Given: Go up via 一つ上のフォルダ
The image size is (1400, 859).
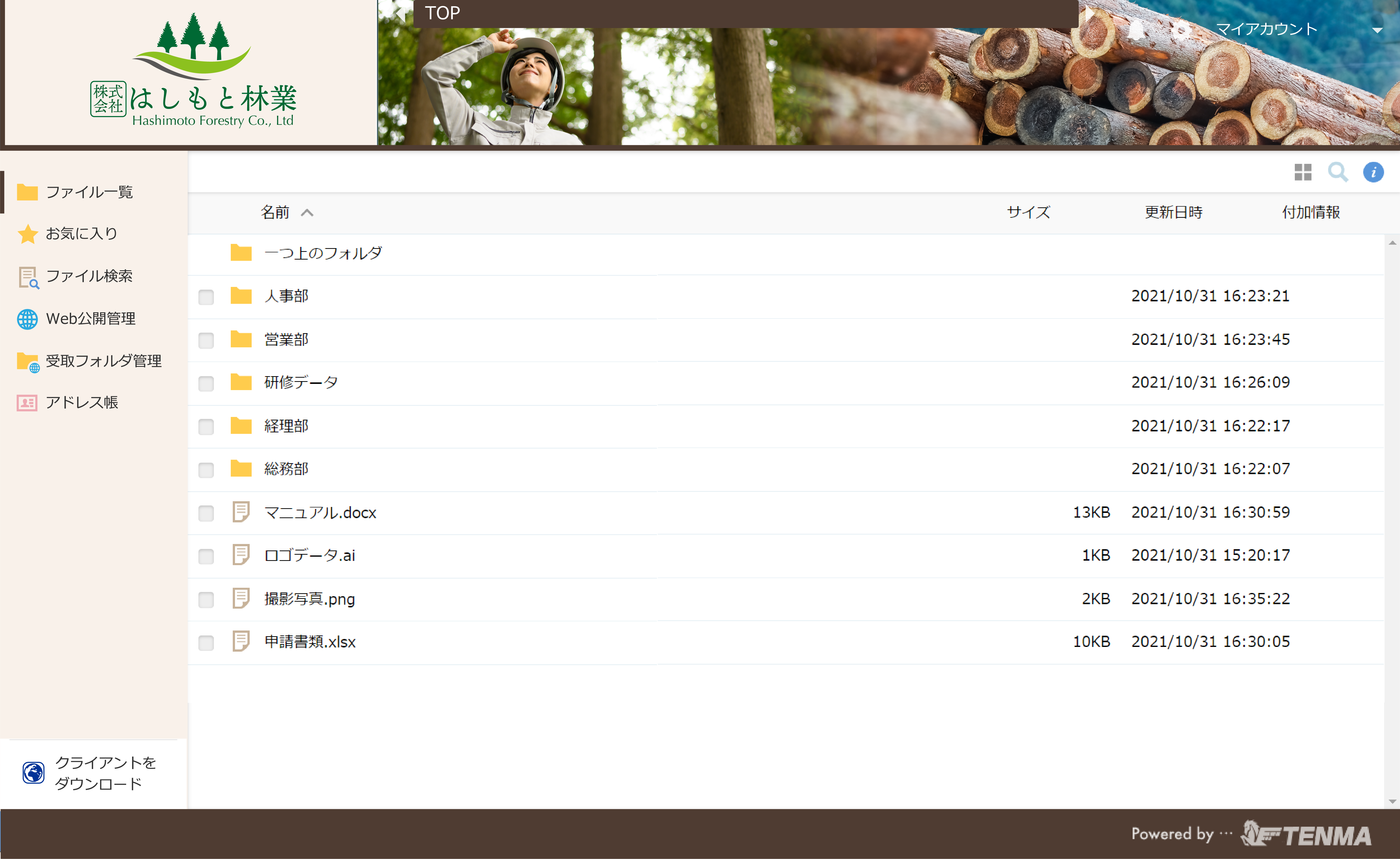Looking at the screenshot, I should [x=323, y=253].
